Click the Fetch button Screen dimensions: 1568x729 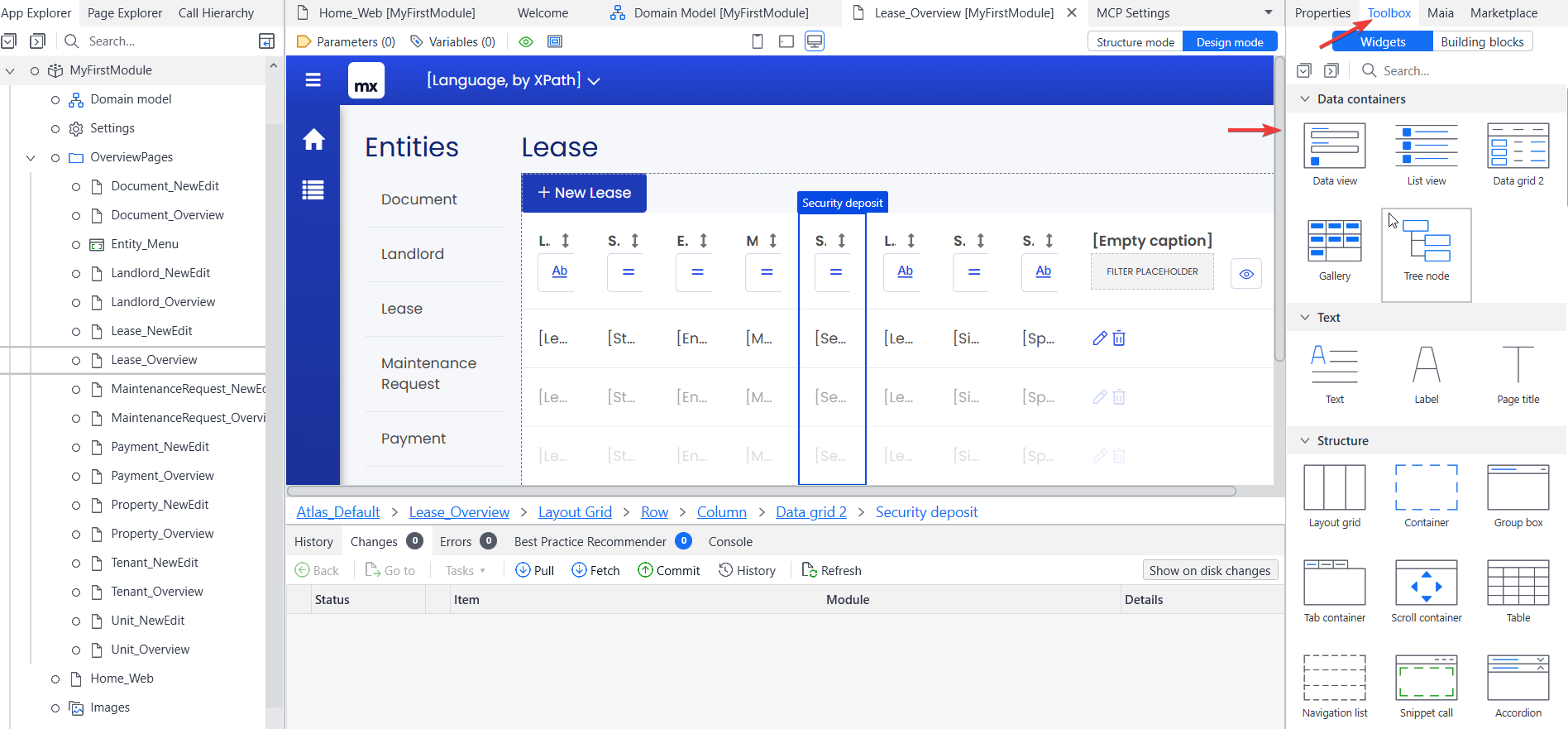pyautogui.click(x=595, y=570)
